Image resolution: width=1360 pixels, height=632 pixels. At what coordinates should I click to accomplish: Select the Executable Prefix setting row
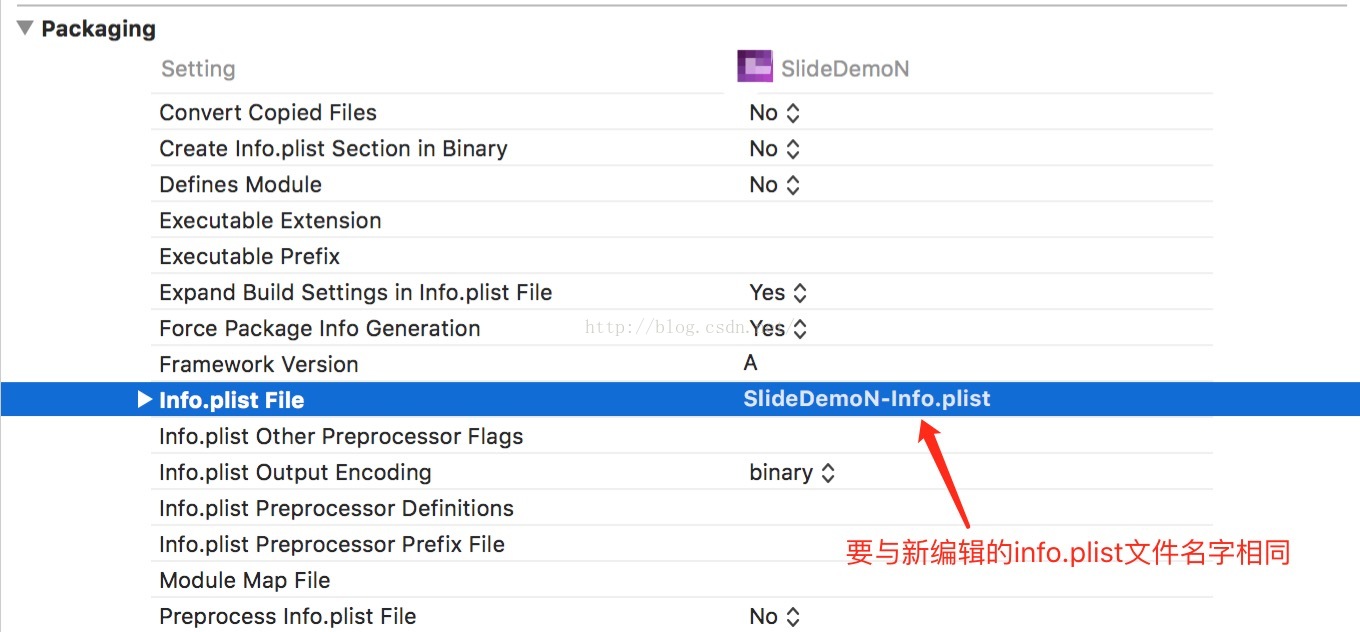click(x=249, y=257)
